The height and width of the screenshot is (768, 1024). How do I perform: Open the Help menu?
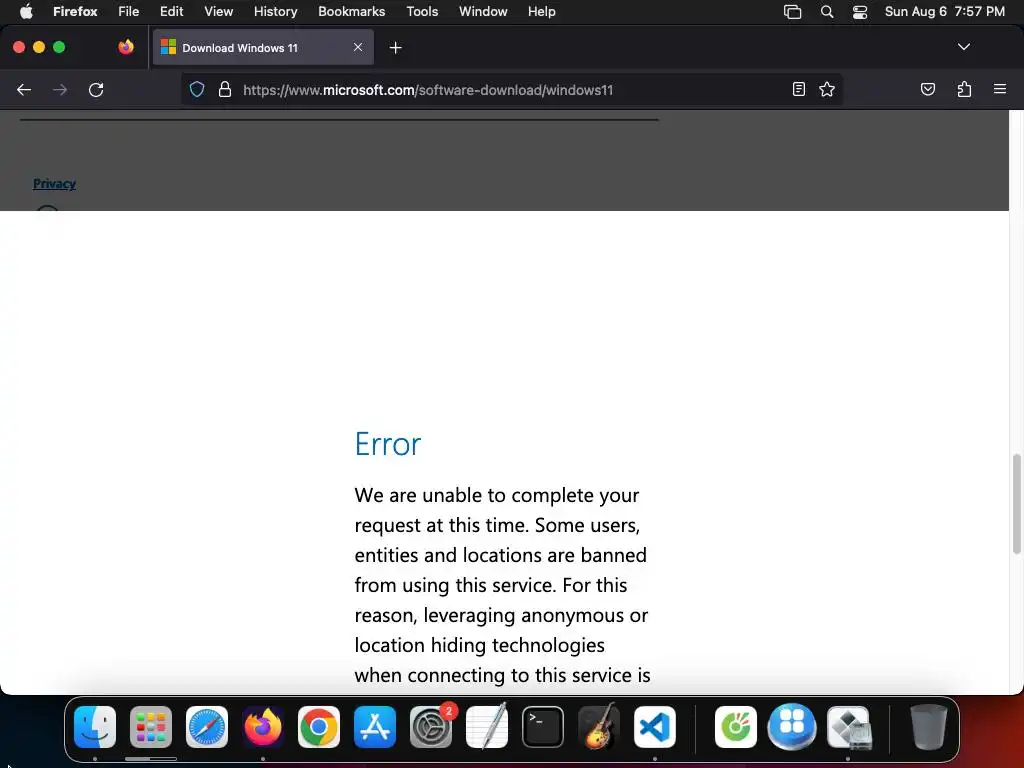tap(541, 12)
